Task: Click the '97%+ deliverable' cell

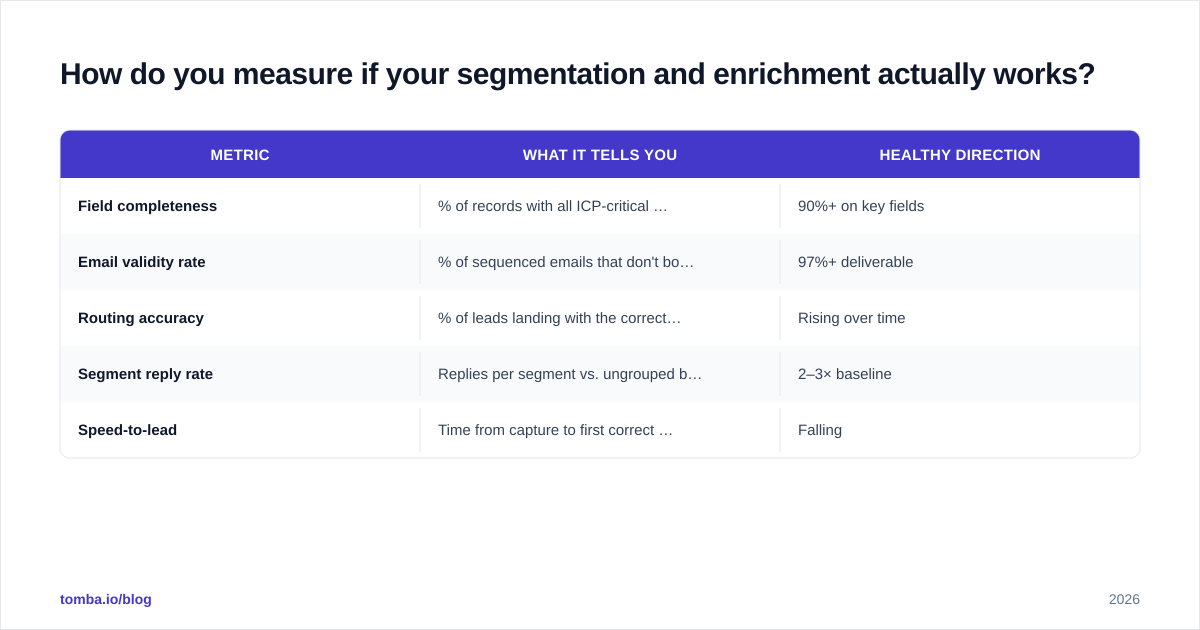Action: tap(960, 262)
